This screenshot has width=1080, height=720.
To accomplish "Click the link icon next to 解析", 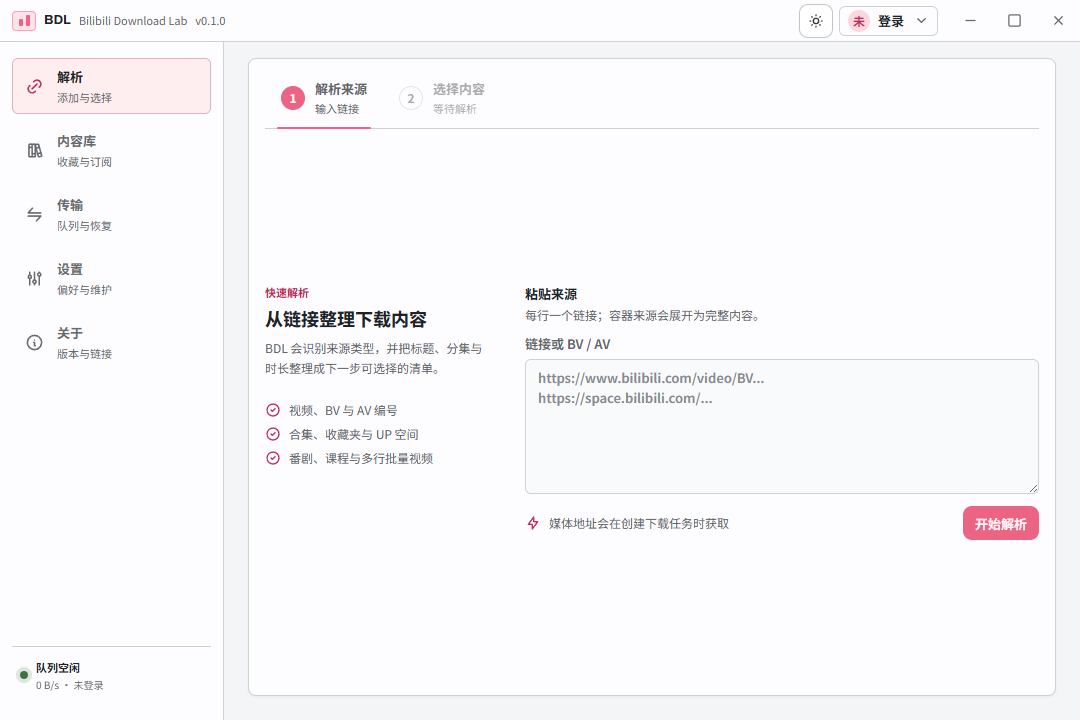I will 34,87.
